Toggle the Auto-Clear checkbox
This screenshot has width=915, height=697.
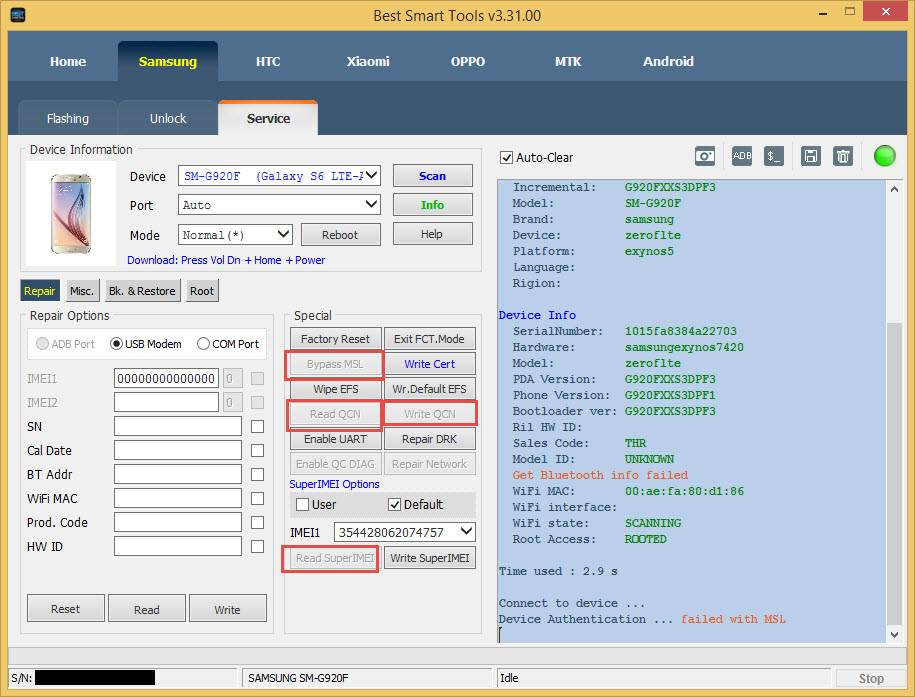pos(506,158)
